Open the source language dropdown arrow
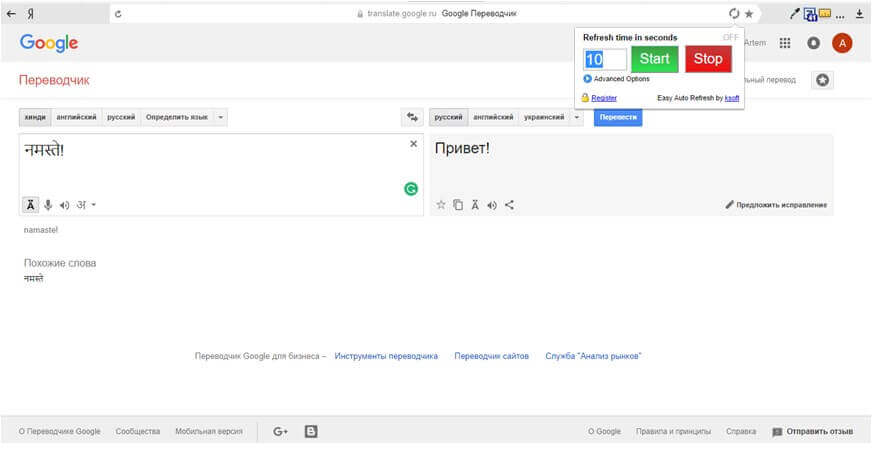 (221, 117)
